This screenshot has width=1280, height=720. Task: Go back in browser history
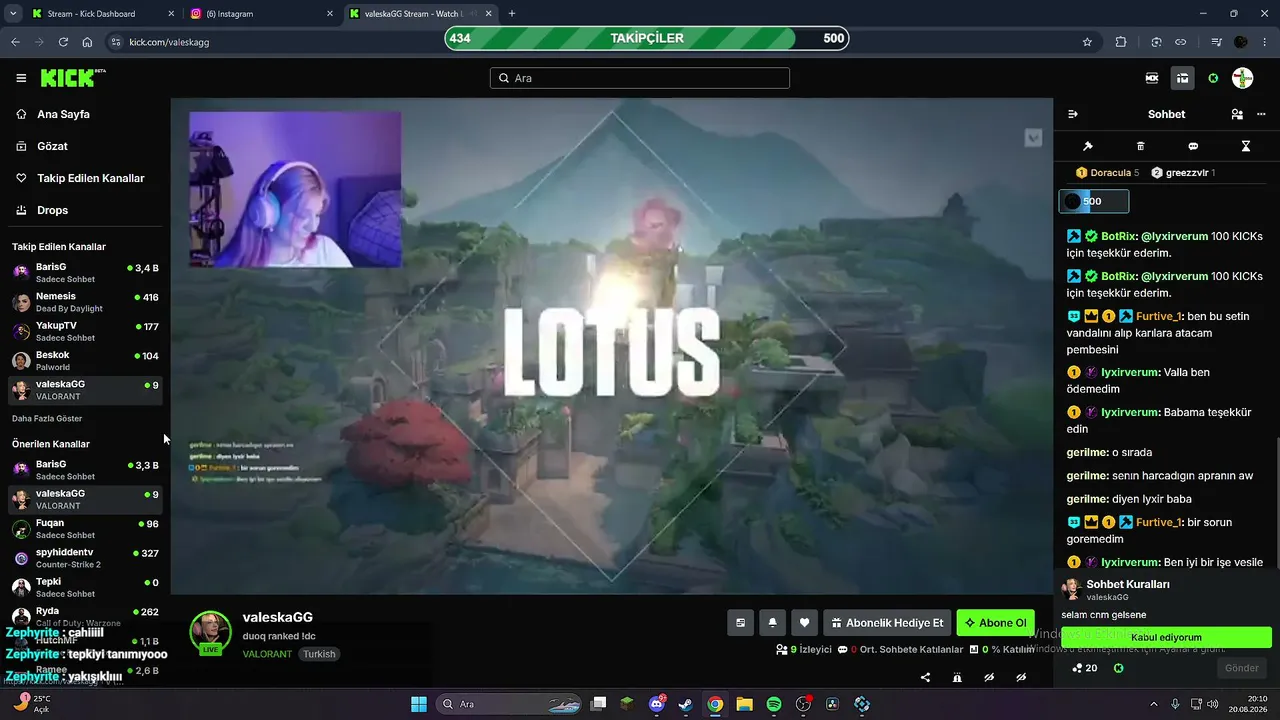[x=15, y=42]
